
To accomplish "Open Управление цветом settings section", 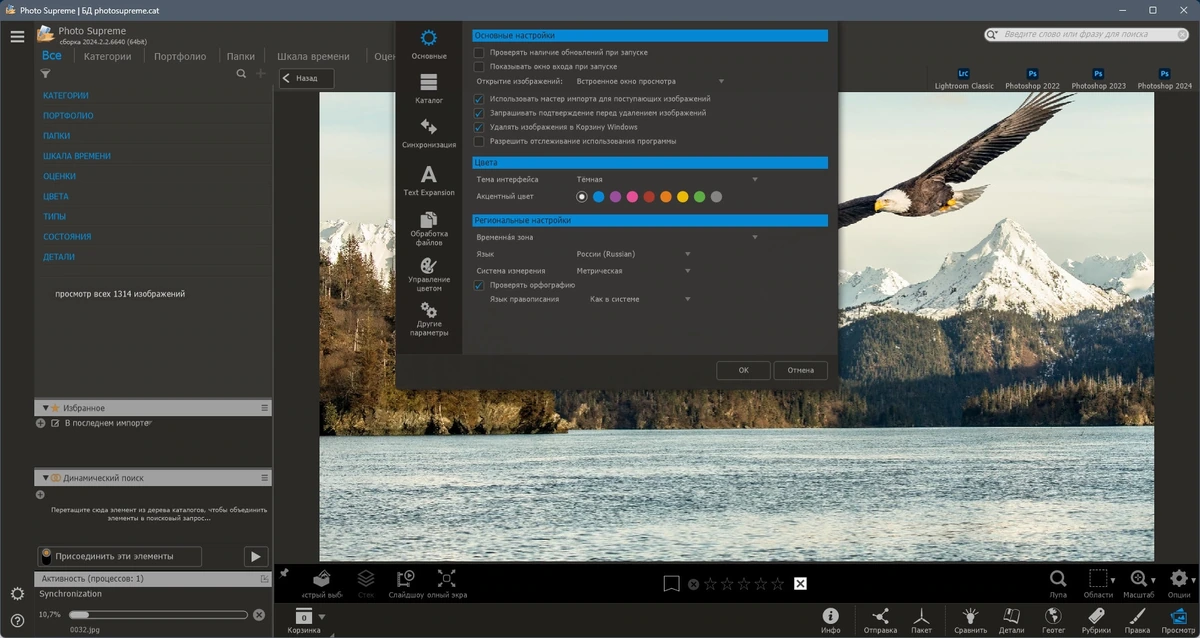I will (x=429, y=275).
